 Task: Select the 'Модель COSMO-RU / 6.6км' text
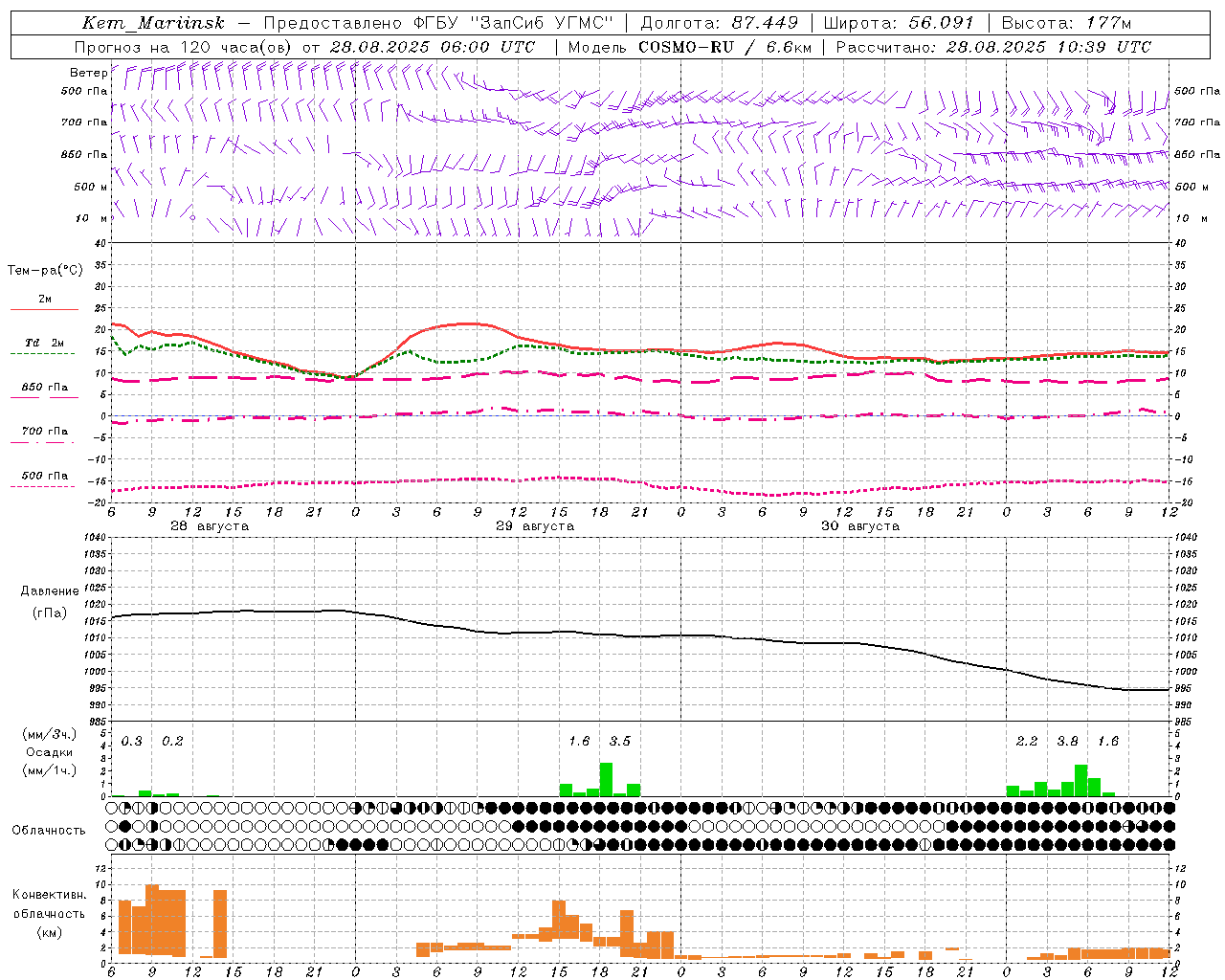(690, 47)
